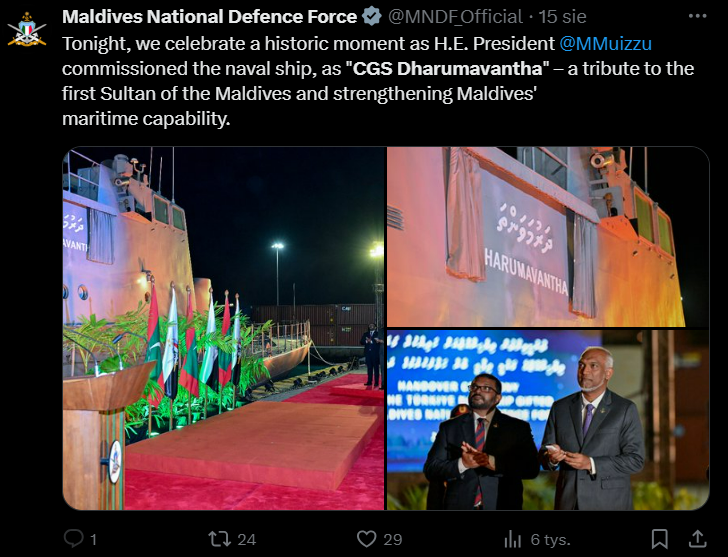
Task: Click the @MNDF_Official handle
Action: click(x=455, y=17)
